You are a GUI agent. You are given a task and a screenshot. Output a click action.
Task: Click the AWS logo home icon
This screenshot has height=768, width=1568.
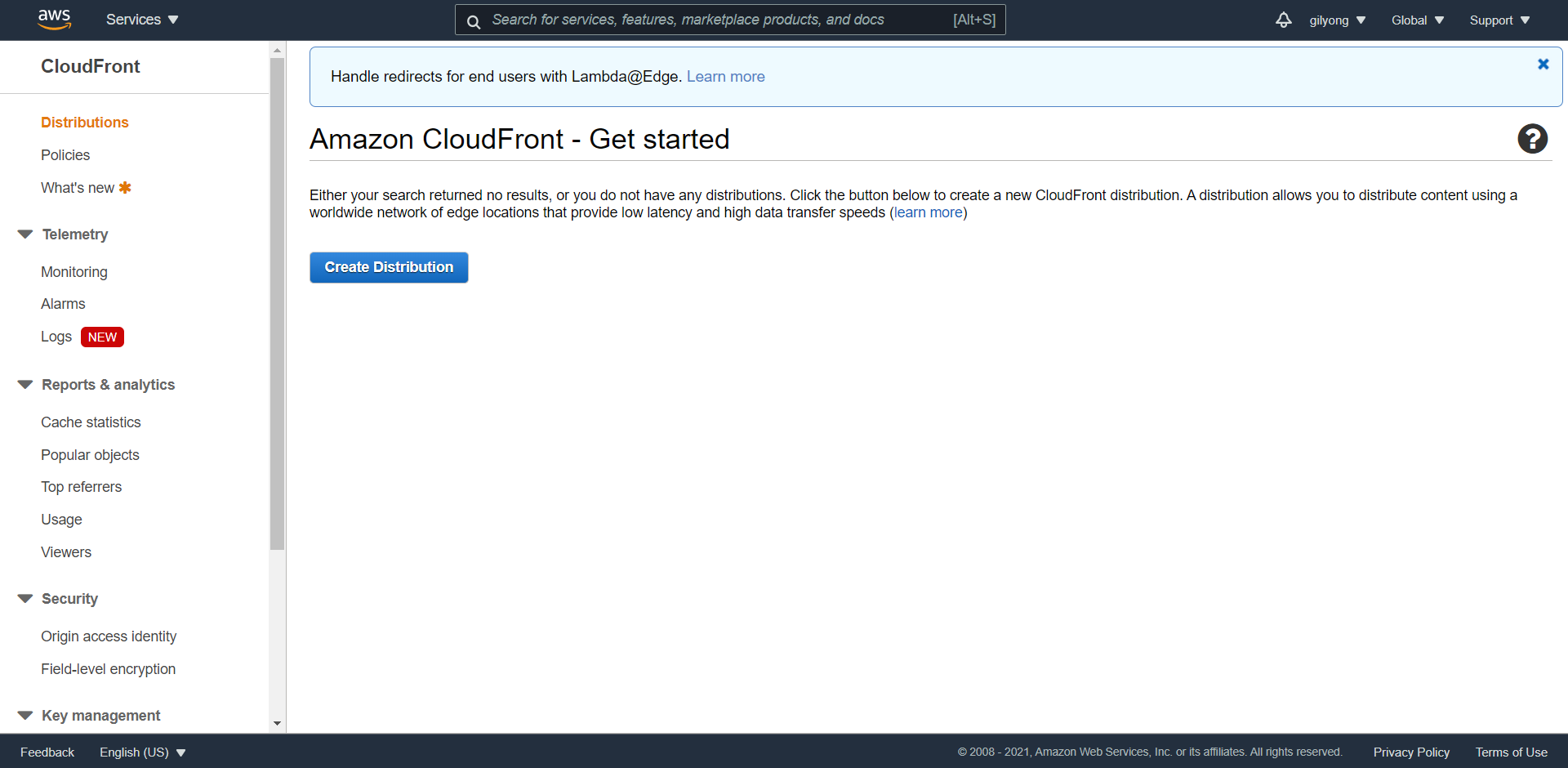point(54,20)
